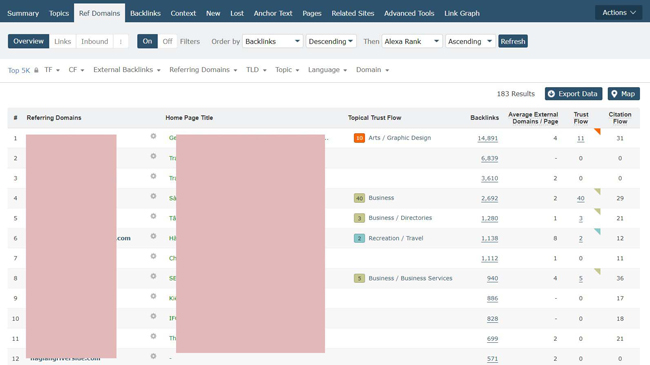Expand the Referring Domains filter
The image size is (650, 365).
click(x=203, y=70)
